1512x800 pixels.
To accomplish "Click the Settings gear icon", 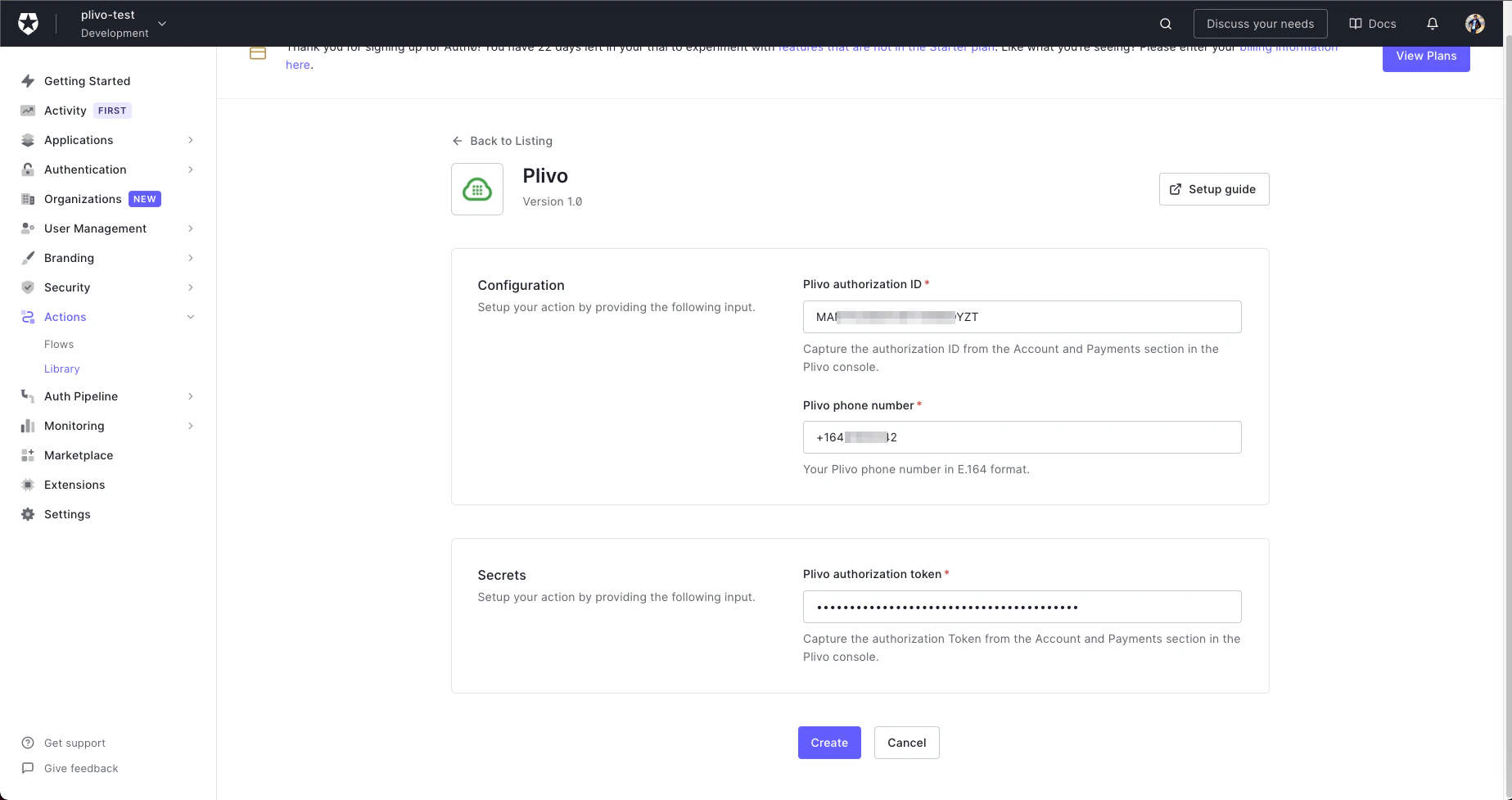I will click(x=28, y=514).
